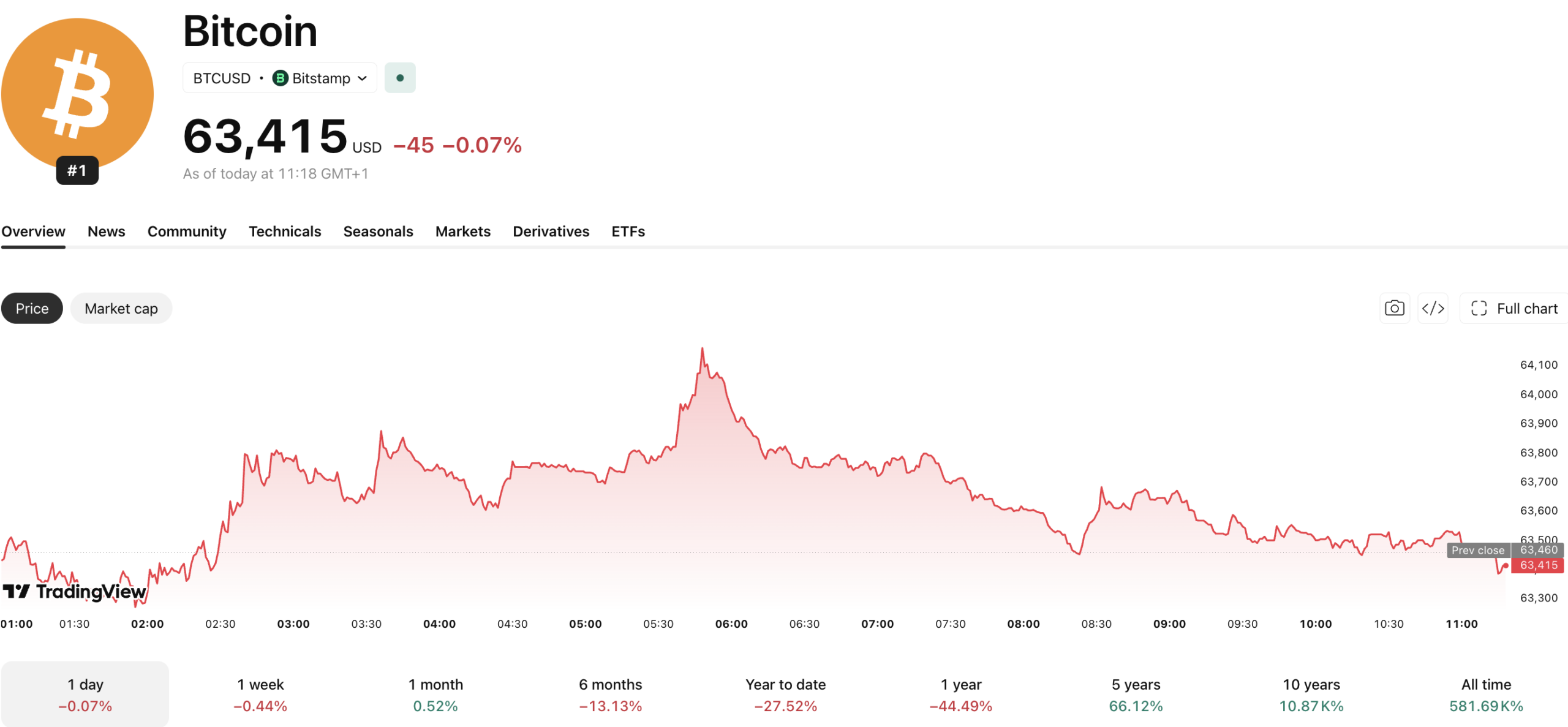Click the 63,415 current price tag
Viewport: 1568px width, 727px height.
[x=1538, y=565]
